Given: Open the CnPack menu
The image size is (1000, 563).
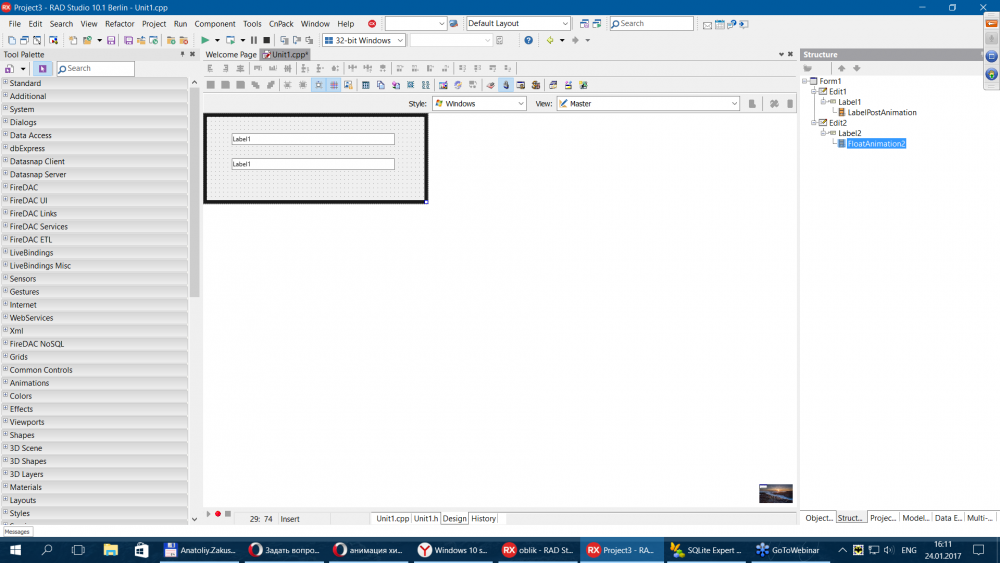Looking at the screenshot, I should (x=281, y=24).
